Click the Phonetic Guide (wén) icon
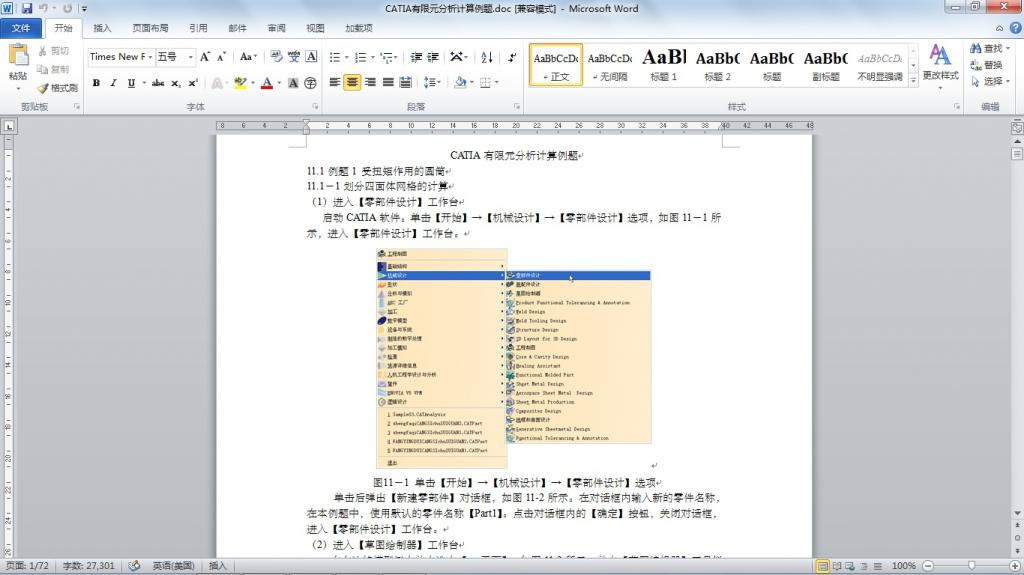 [x=294, y=57]
